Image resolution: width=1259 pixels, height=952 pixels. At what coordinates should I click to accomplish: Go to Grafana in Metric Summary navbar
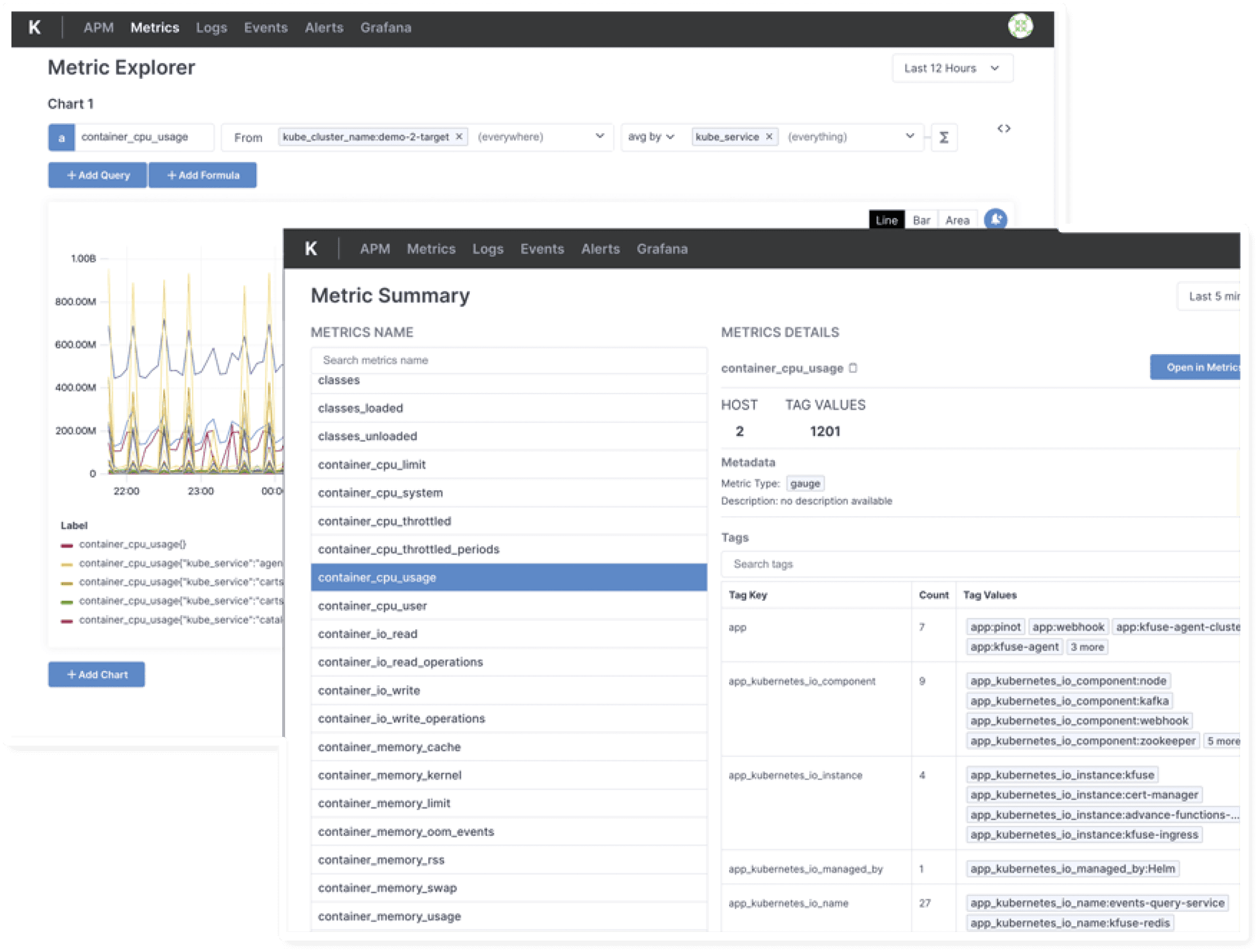[x=662, y=249]
